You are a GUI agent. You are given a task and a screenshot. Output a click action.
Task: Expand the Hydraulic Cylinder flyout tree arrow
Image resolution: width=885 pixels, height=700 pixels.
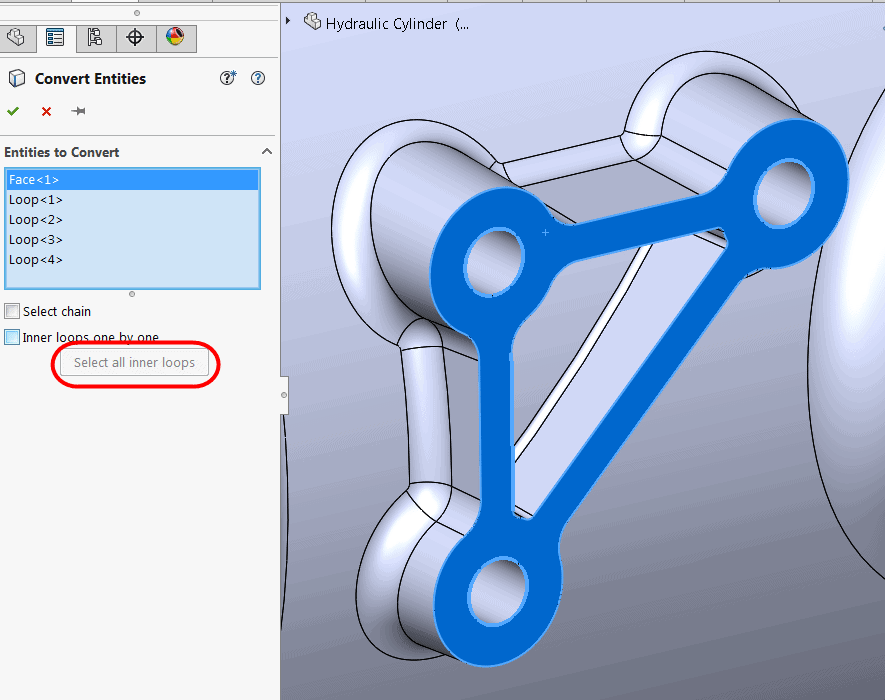[289, 20]
